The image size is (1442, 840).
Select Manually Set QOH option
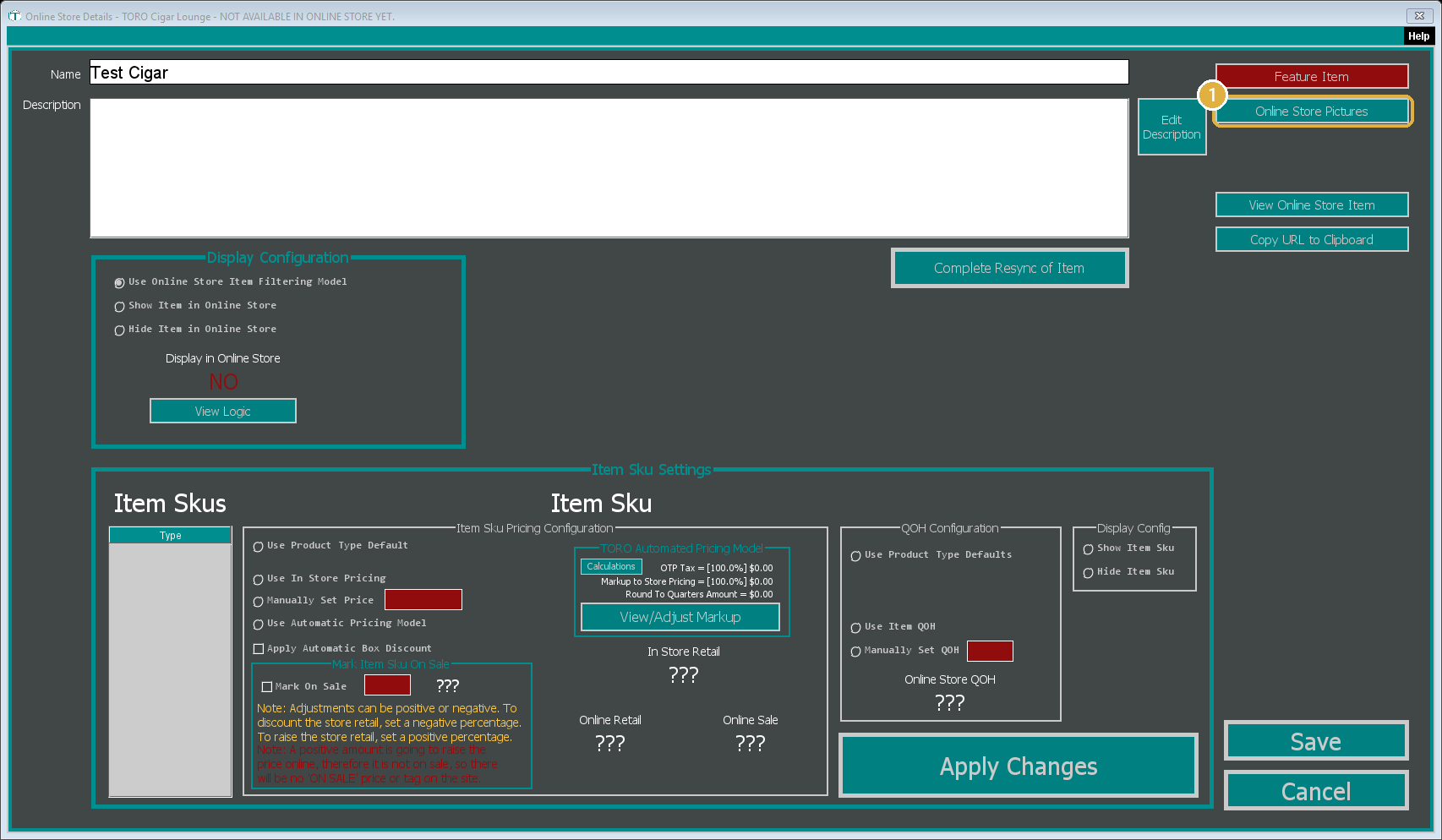point(905,651)
